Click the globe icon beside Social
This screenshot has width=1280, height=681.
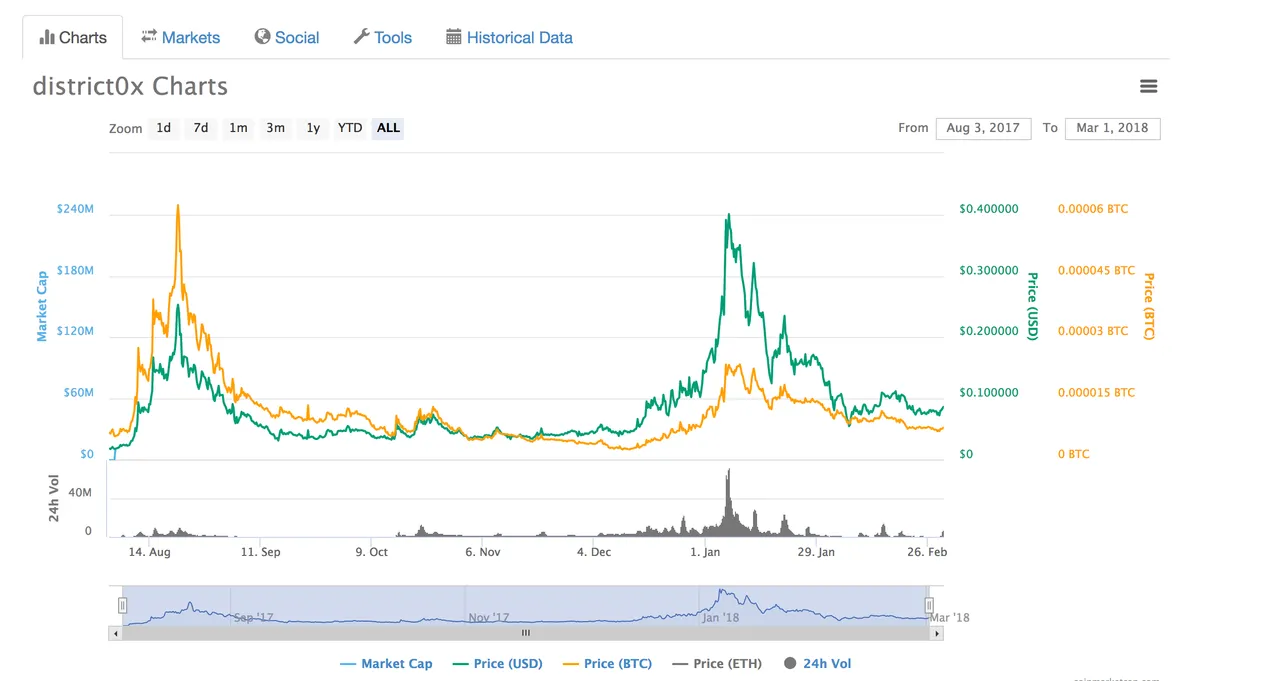(263, 36)
